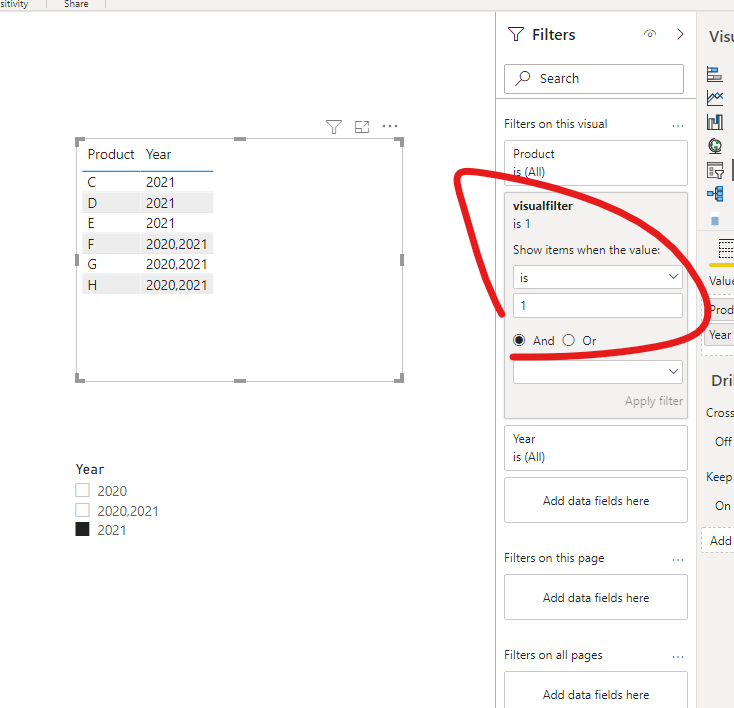Open more options for Filters on this visual

coord(678,125)
